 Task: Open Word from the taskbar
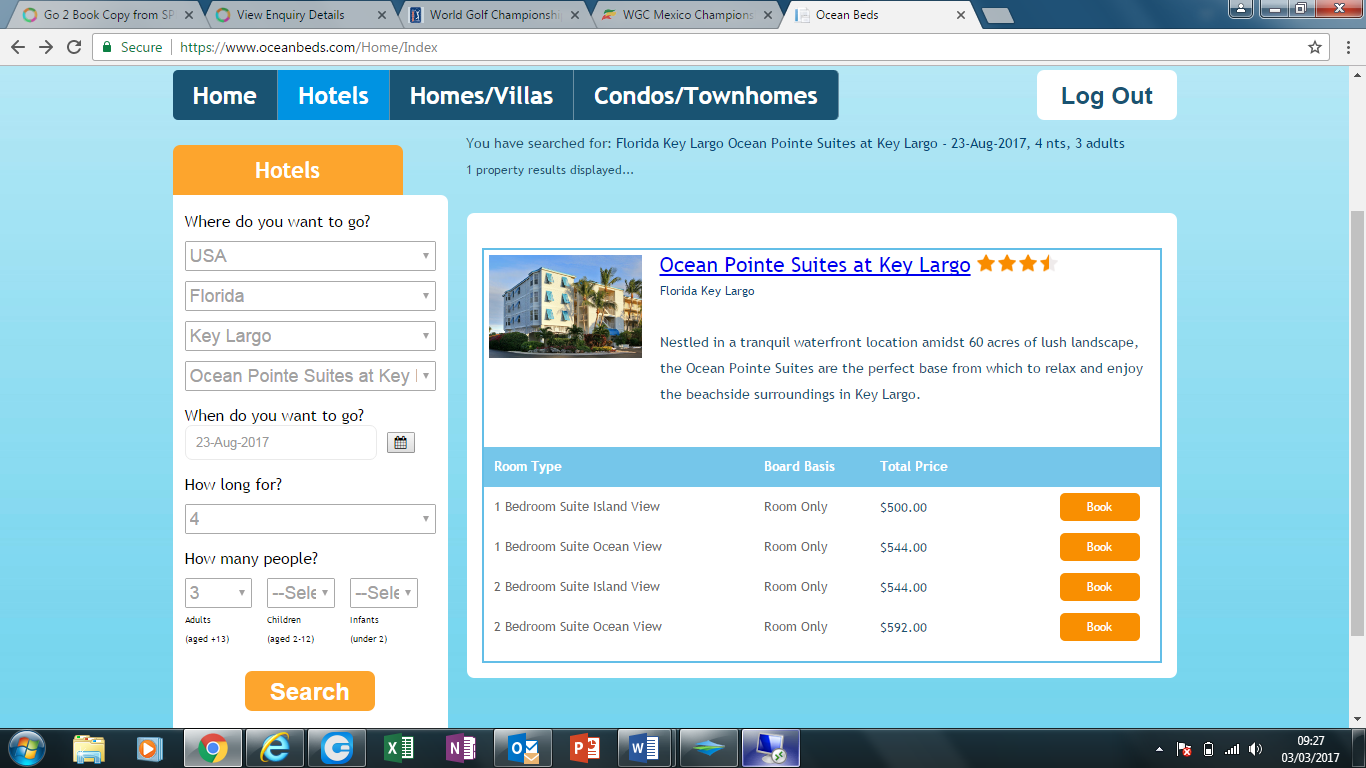tap(646, 748)
